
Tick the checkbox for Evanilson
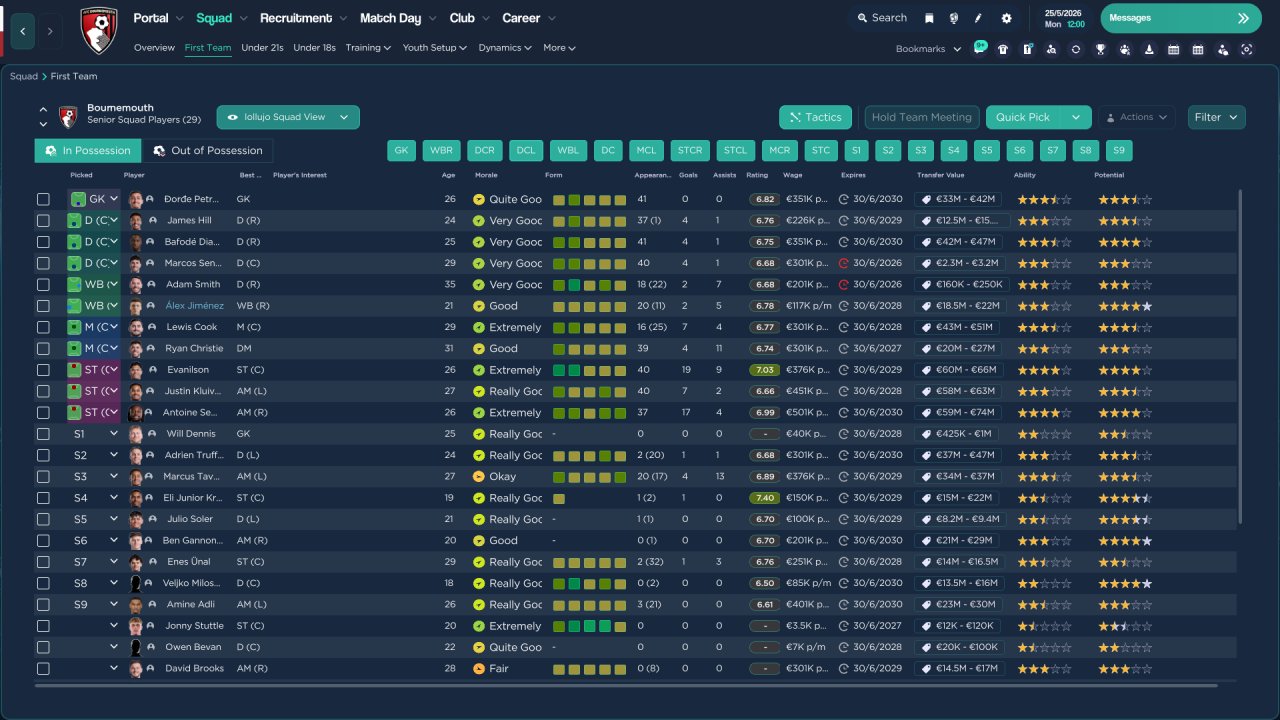(43, 370)
